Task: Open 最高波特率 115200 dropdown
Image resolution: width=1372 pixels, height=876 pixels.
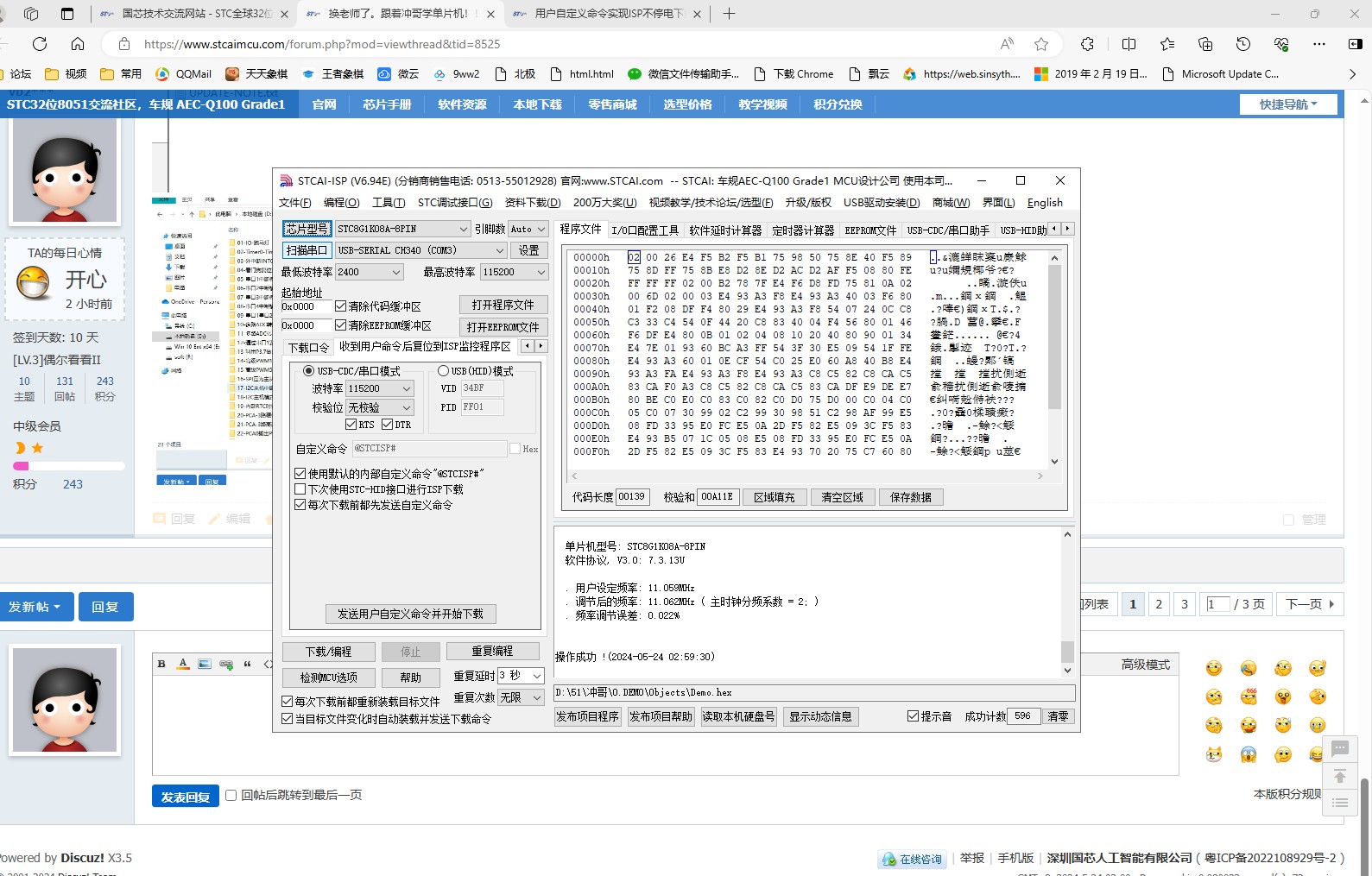Action: [515, 272]
